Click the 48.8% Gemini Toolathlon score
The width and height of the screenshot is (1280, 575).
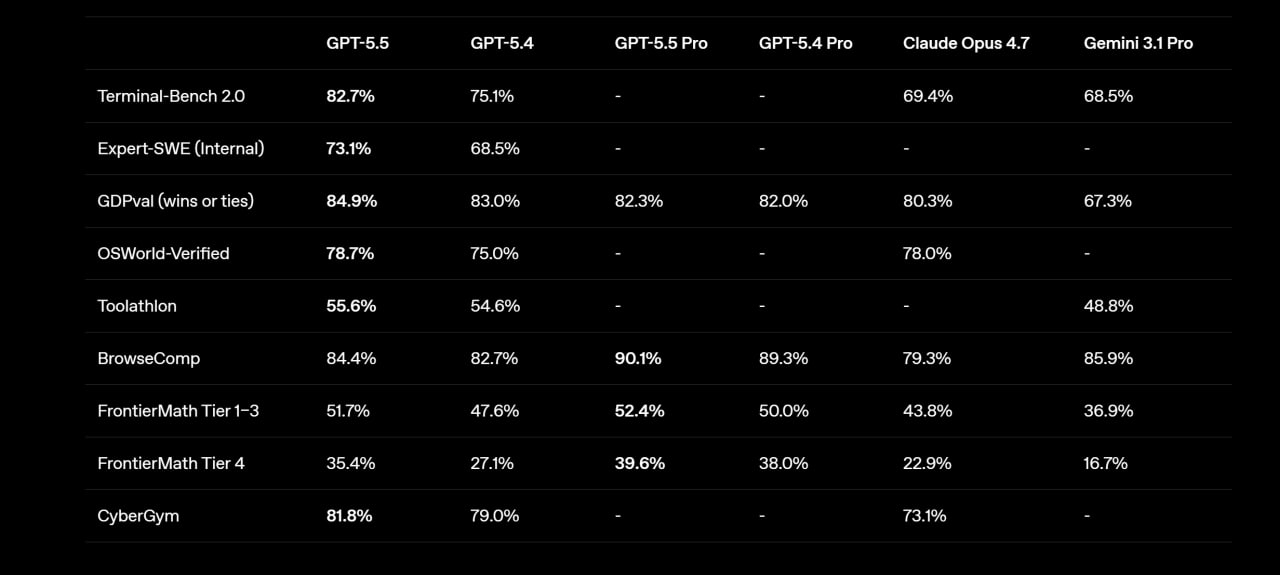[1108, 306]
